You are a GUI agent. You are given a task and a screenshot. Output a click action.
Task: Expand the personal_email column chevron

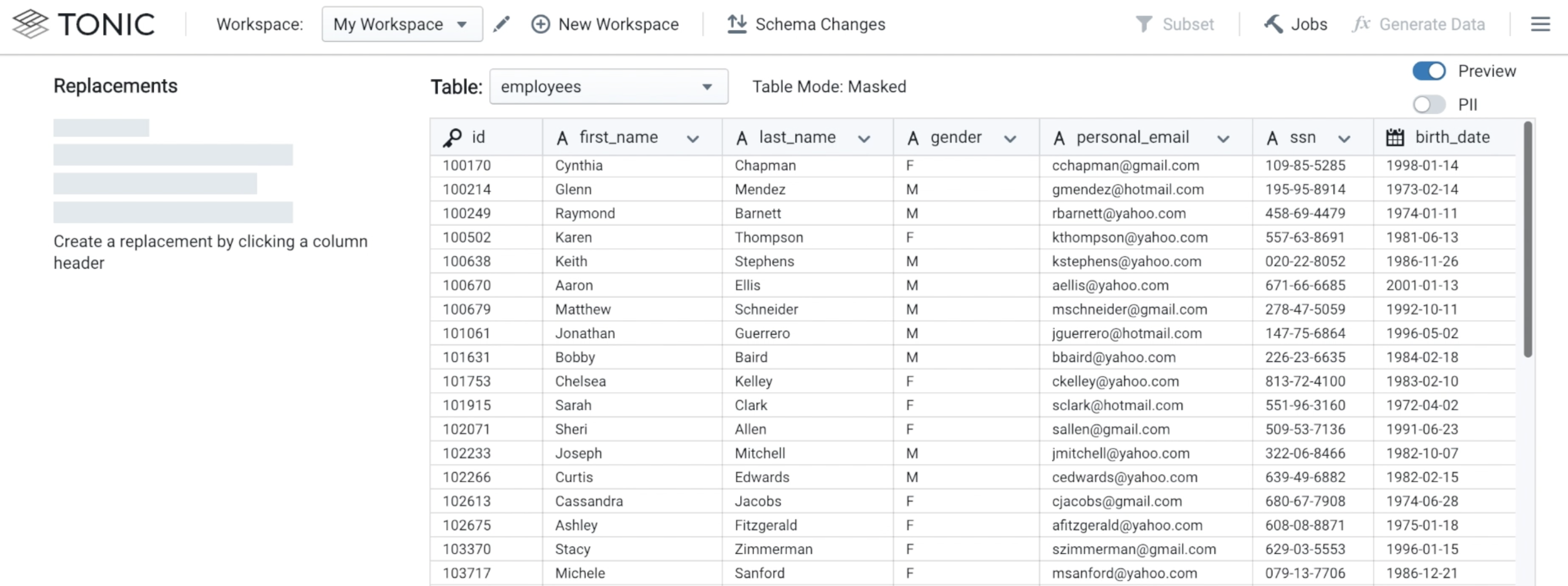tap(1222, 139)
